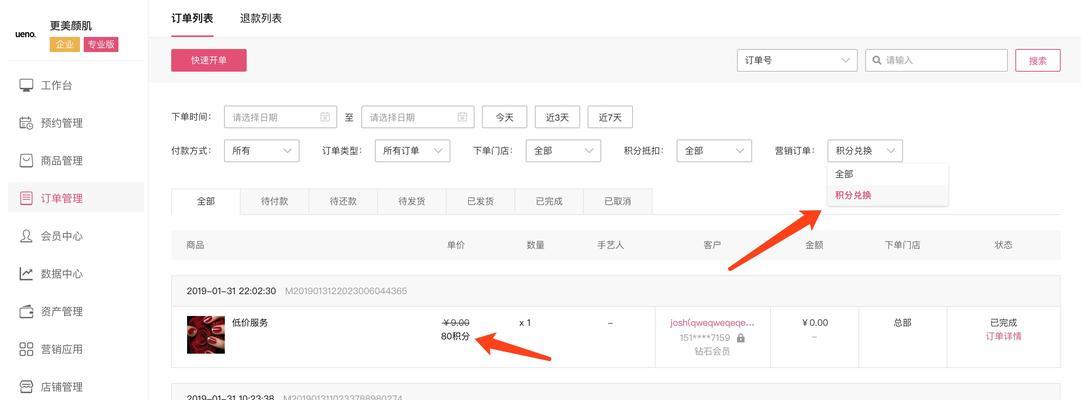Focus the 请输入 search input
The image size is (1081, 400).
pyautogui.click(x=936, y=61)
